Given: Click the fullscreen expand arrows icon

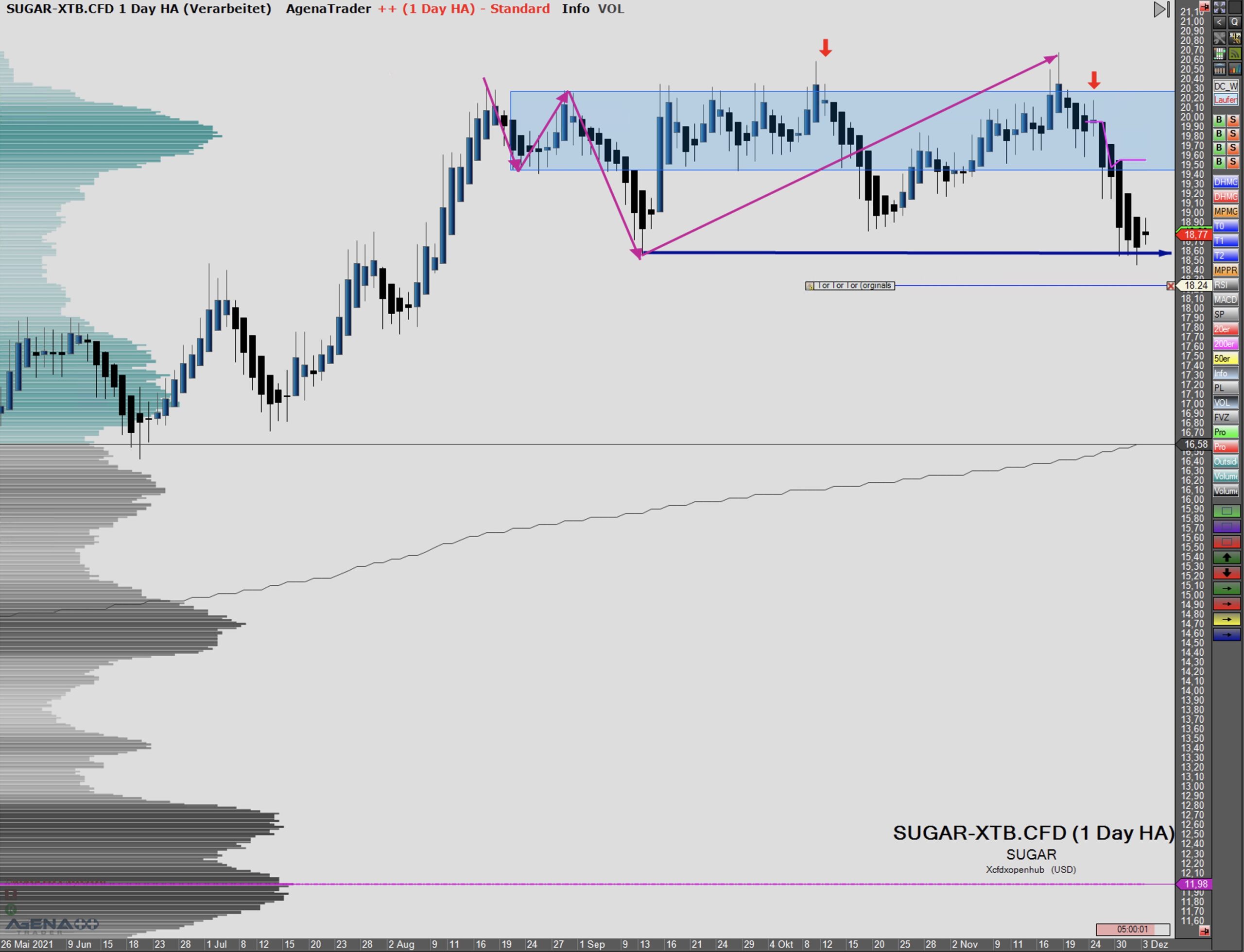Looking at the screenshot, I should (1219, 7).
